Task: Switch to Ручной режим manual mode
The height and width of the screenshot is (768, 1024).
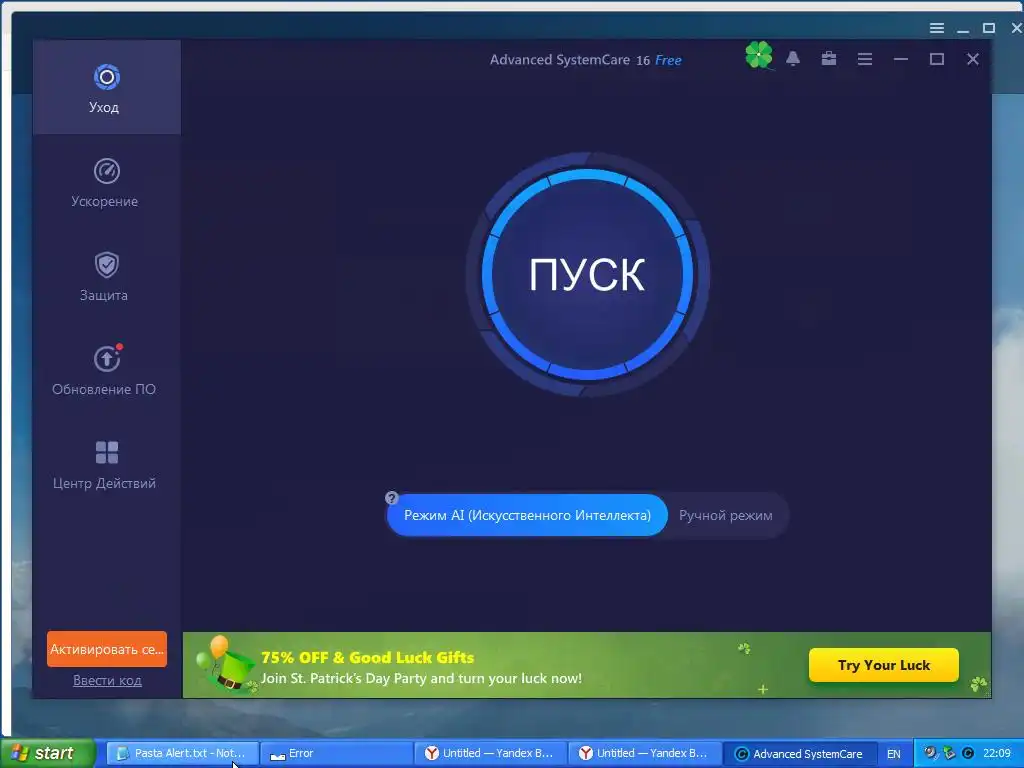Action: click(726, 515)
